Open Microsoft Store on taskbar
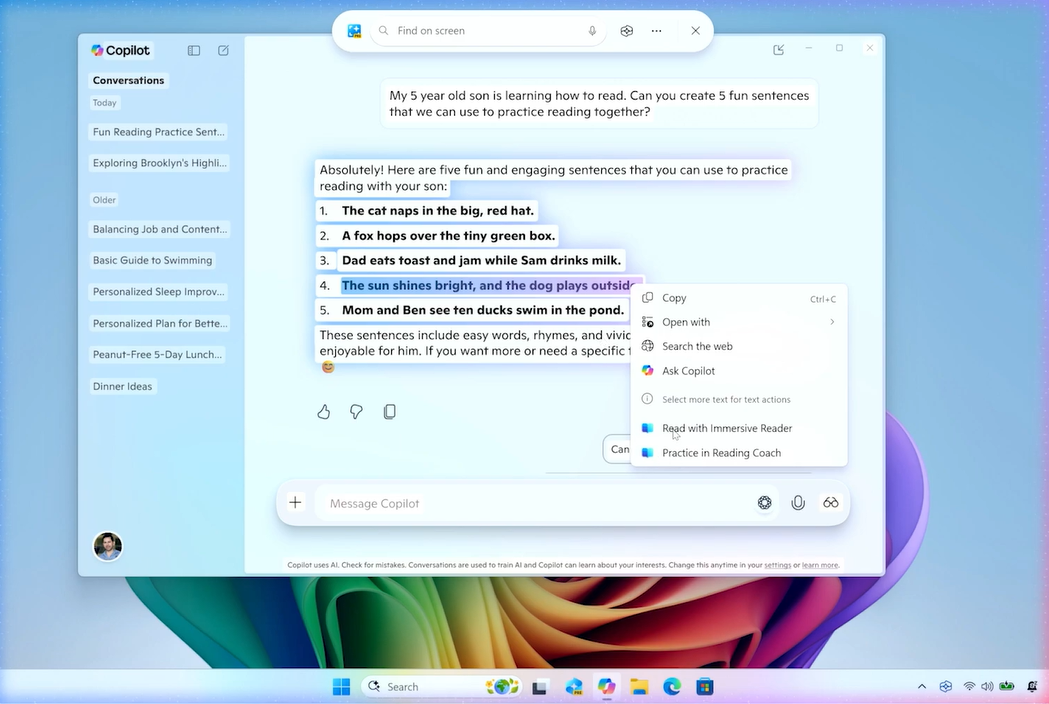This screenshot has height=704, width=1049. (704, 687)
